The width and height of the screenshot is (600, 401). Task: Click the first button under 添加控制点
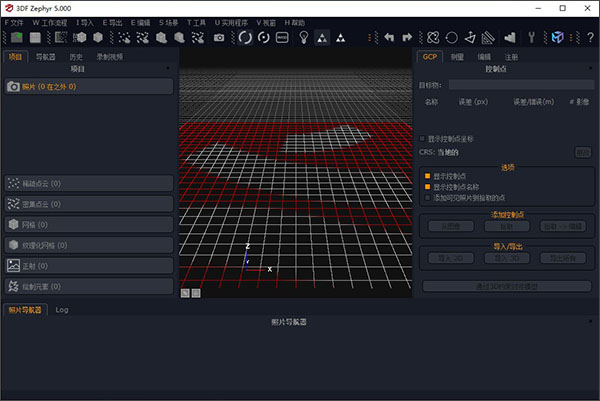451,226
